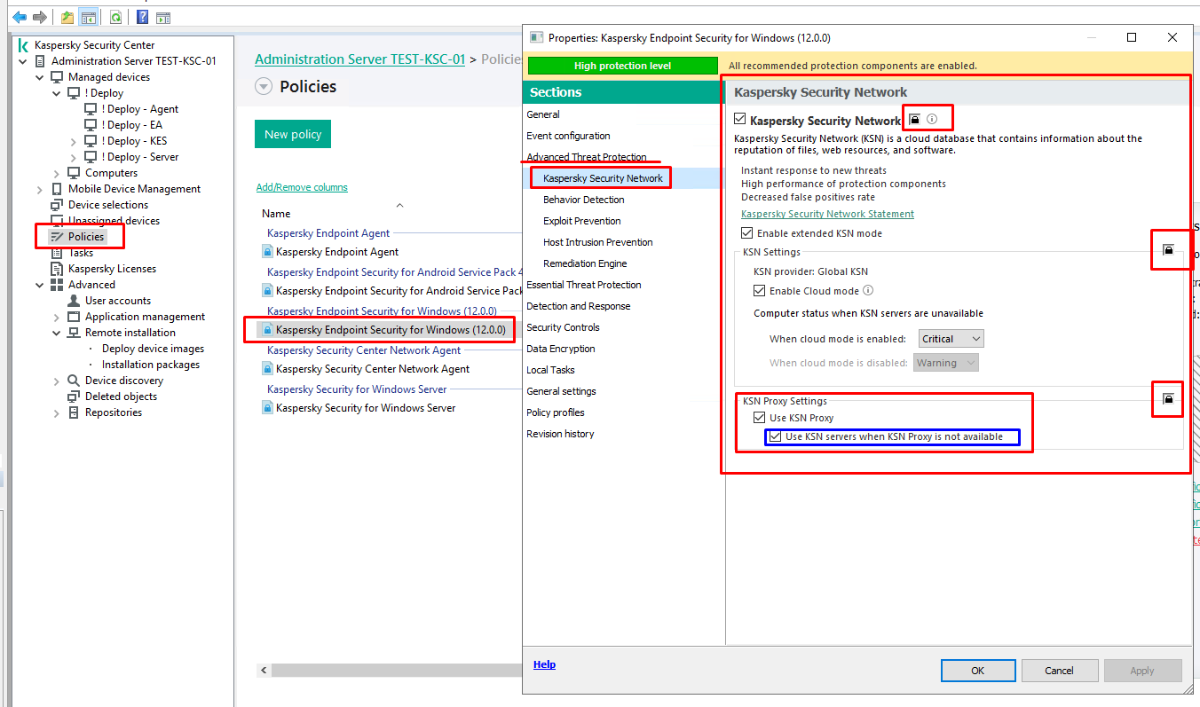The width and height of the screenshot is (1200, 707).
Task: Expand the Repositories tree node
Action: 58,413
